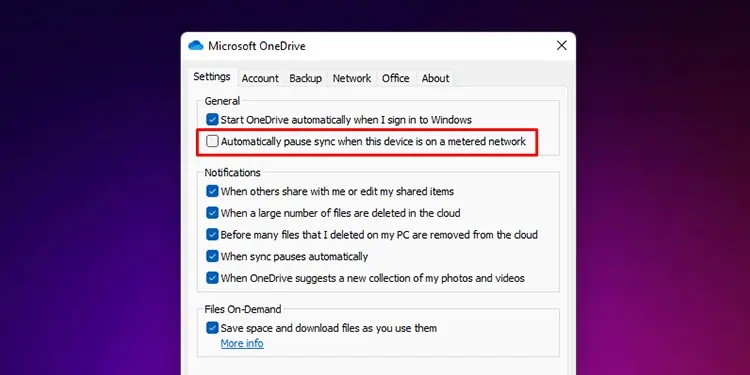Disable new collection of photos notification
The image size is (750, 375).
click(212, 278)
